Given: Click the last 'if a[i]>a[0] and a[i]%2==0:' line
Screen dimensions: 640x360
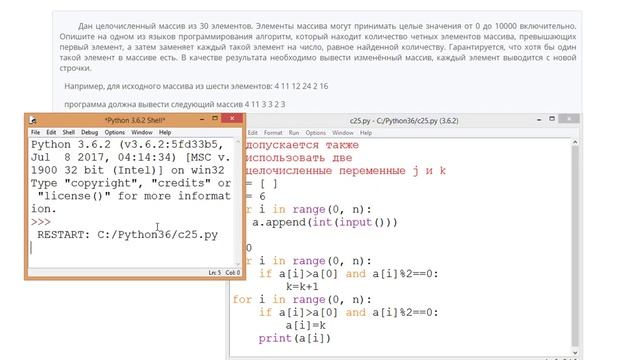Looking at the screenshot, I should tap(348, 313).
